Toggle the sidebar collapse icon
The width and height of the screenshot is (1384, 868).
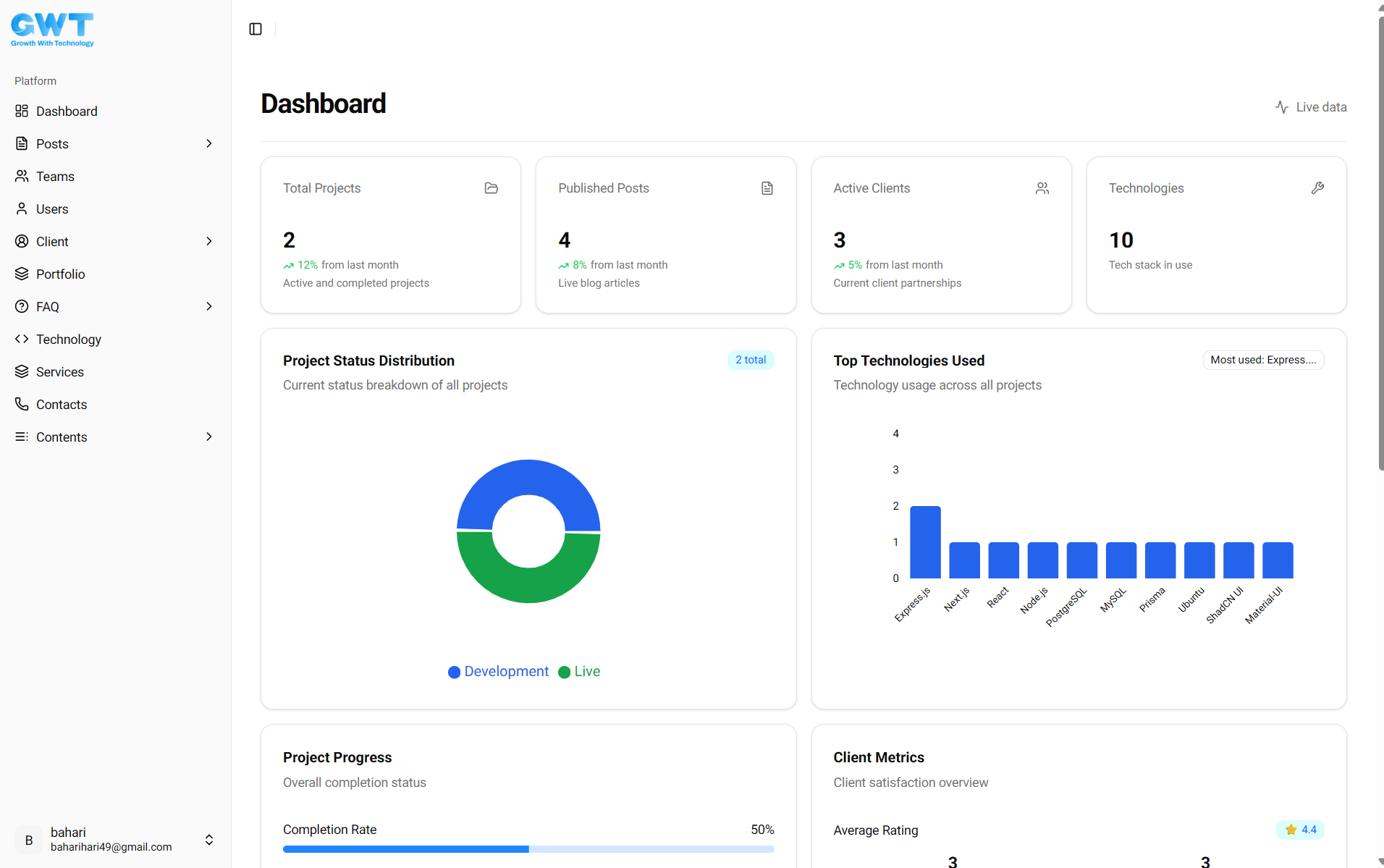tap(255, 29)
